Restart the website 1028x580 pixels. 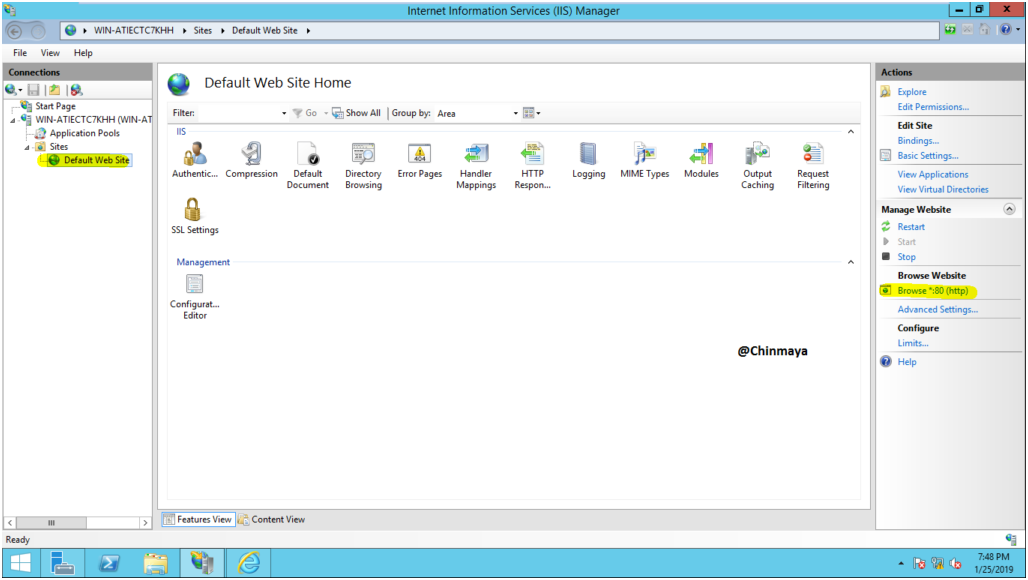911,227
